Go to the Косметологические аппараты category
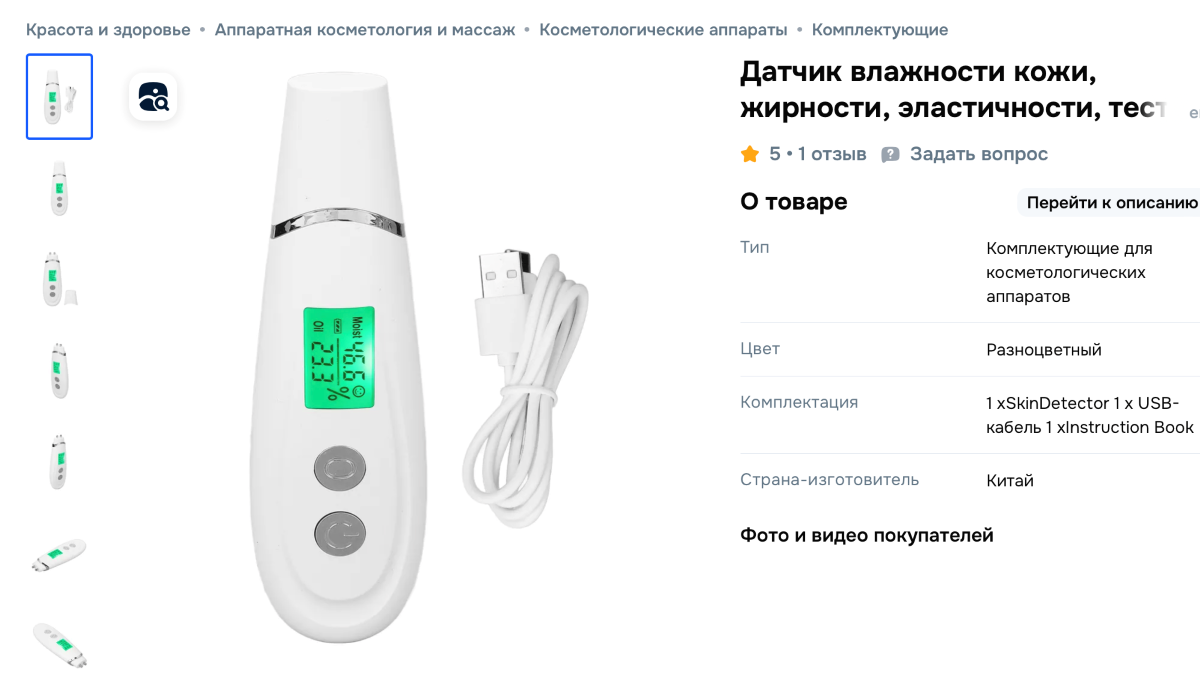This screenshot has height=693, width=1200. pos(663,30)
